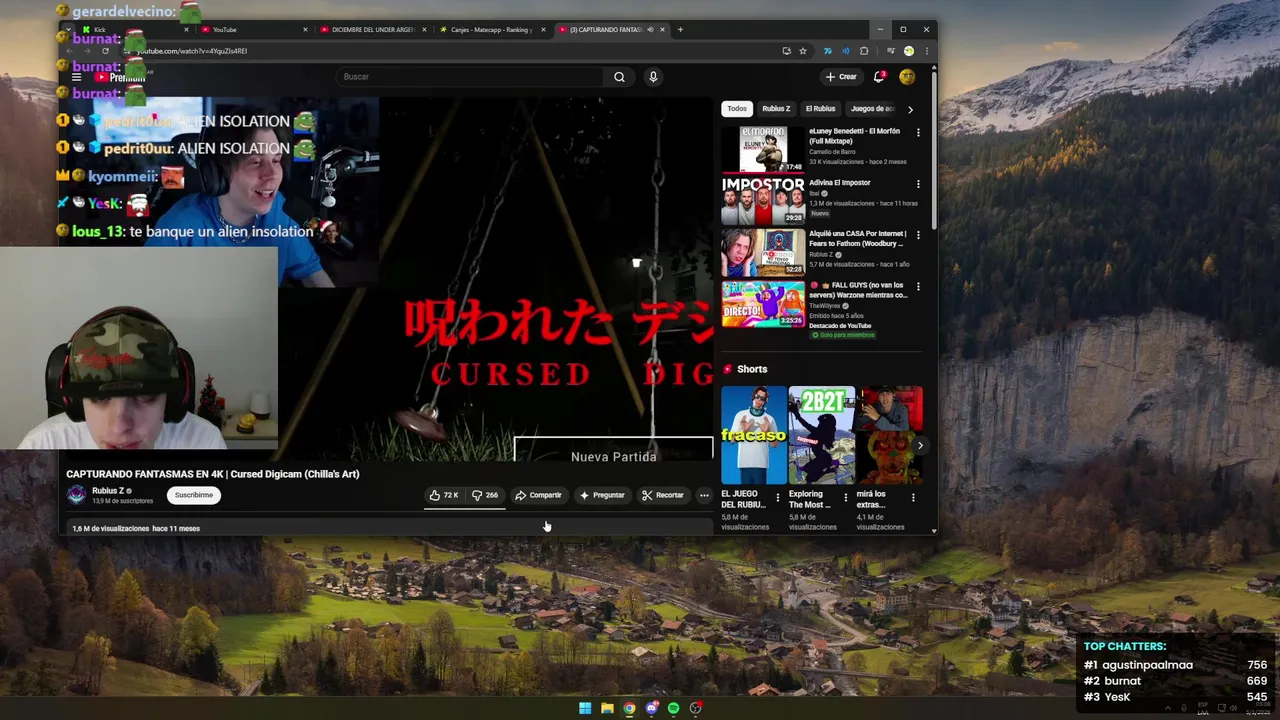The image size is (1280, 720).
Task: Select the 'Rubius Z' filter chip
Action: (x=776, y=109)
